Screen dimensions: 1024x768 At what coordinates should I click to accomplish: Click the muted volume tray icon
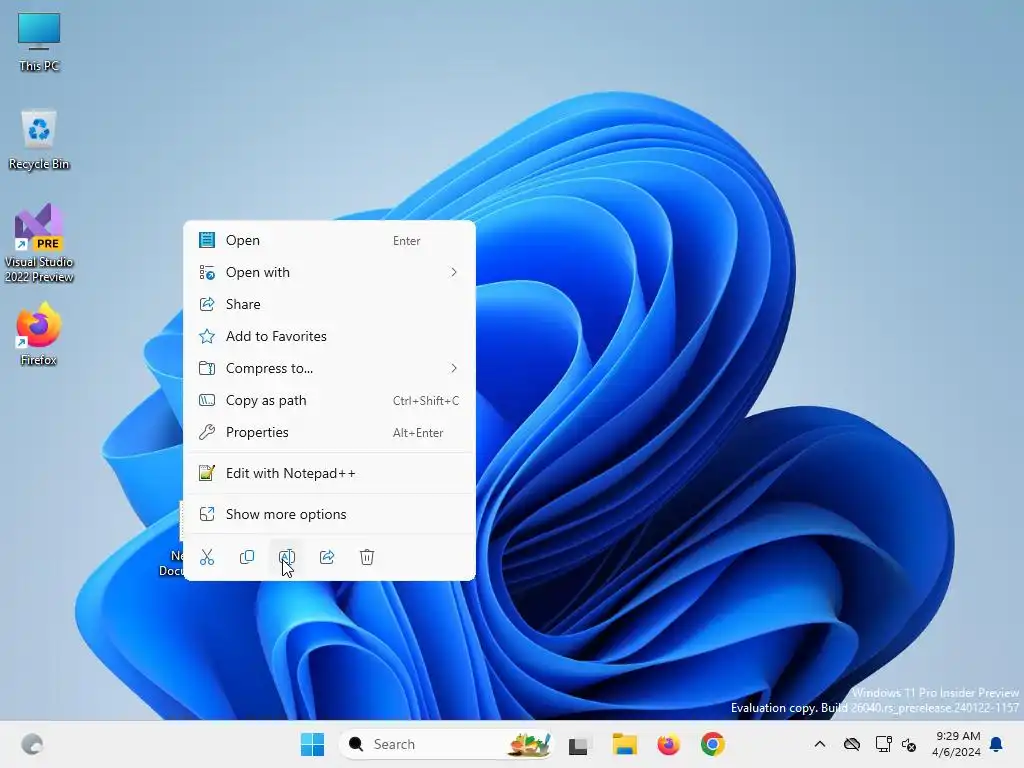[908, 744]
